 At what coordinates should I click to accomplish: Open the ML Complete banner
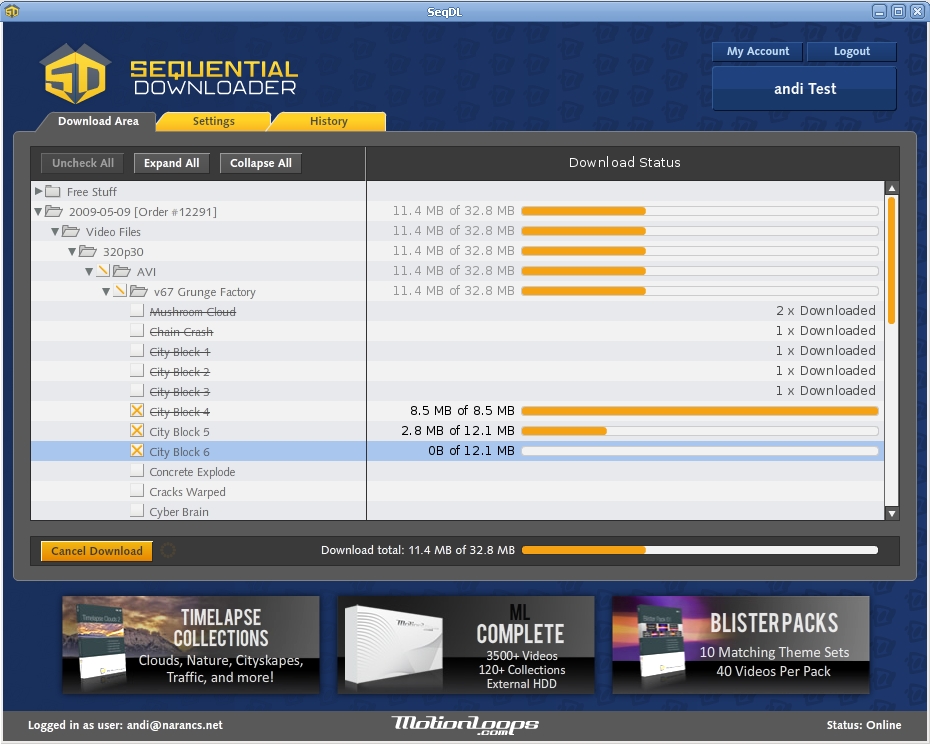pos(466,645)
